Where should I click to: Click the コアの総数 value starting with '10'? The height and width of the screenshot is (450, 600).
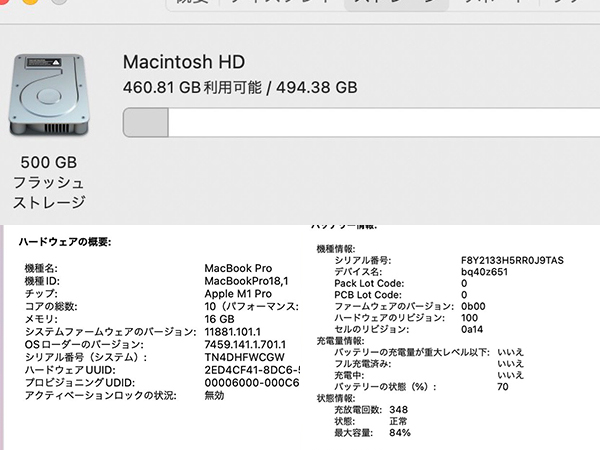click(251, 307)
